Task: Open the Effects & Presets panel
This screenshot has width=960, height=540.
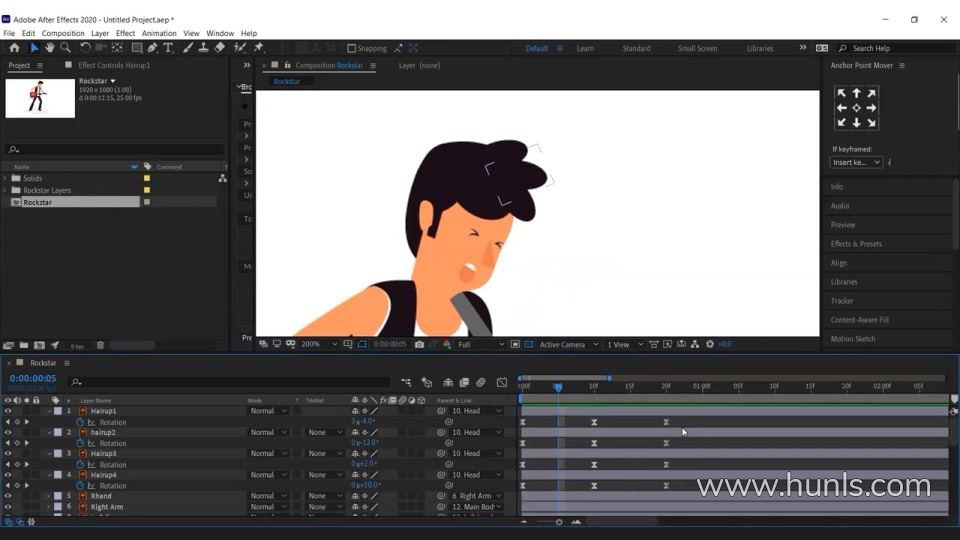Action: [856, 244]
